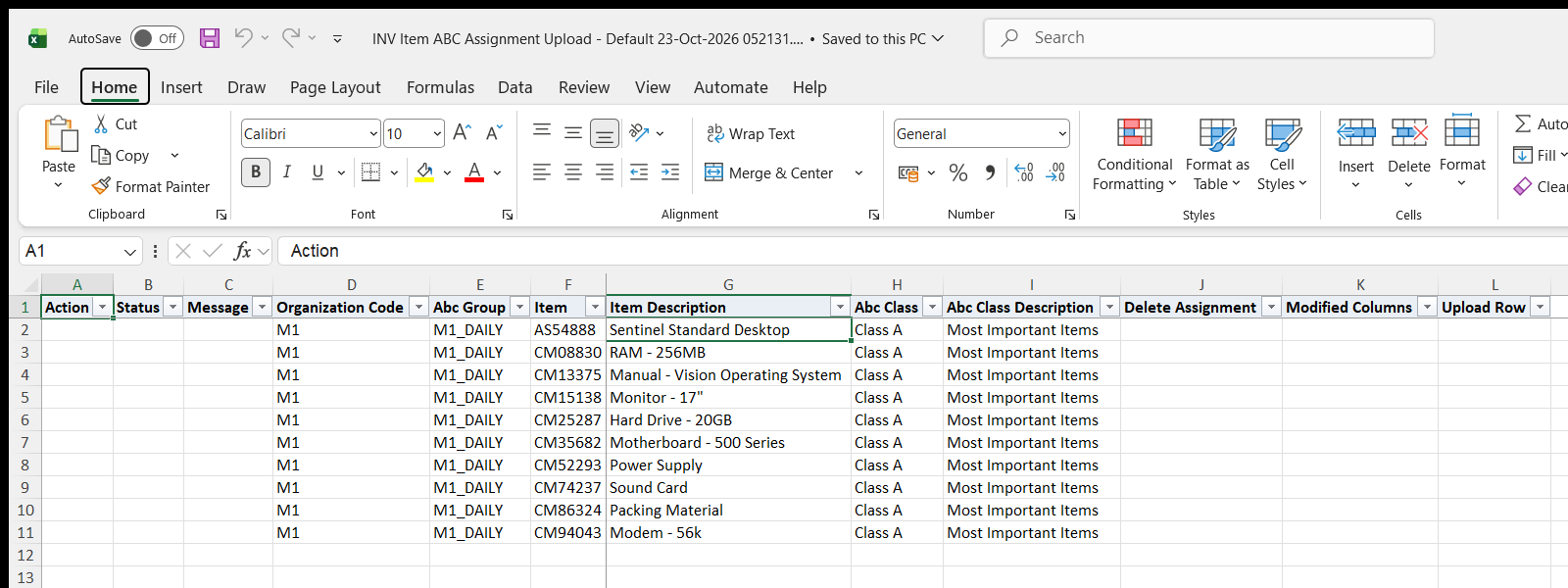Screen dimensions: 1568x588
Task: Decrease indent in cell
Action: pos(639,172)
